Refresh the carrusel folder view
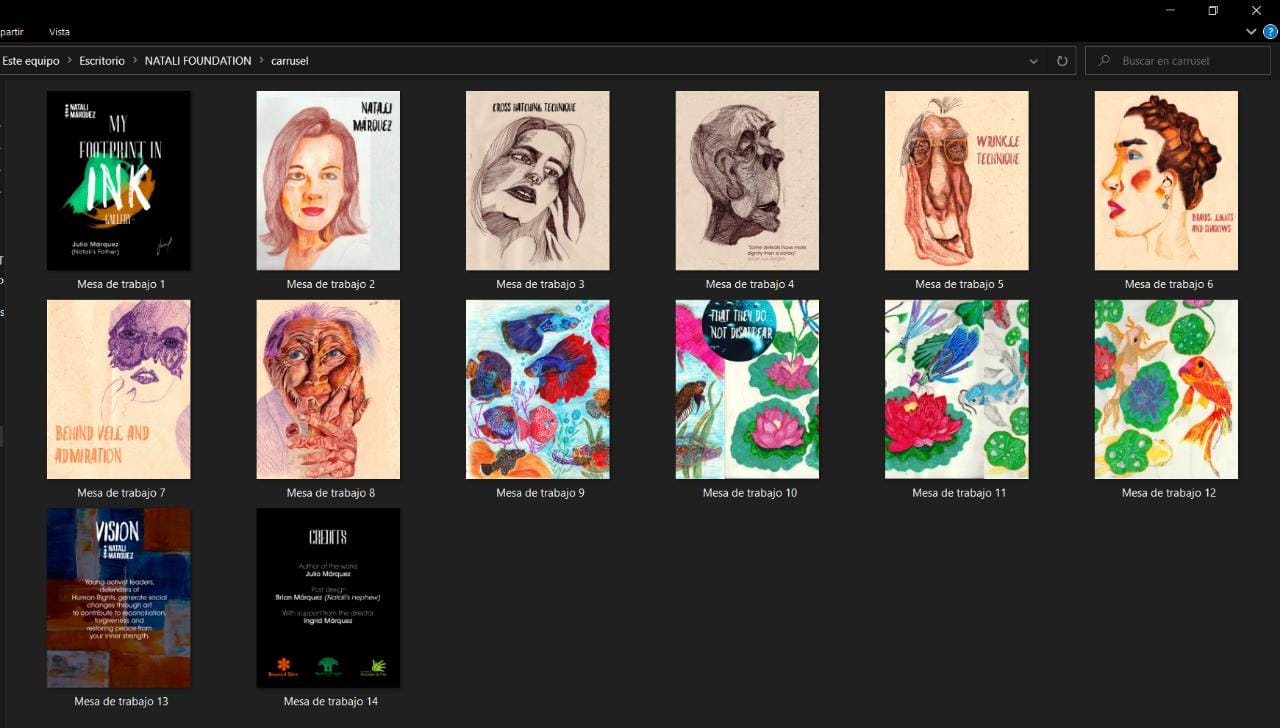1280x728 pixels. tap(1062, 61)
